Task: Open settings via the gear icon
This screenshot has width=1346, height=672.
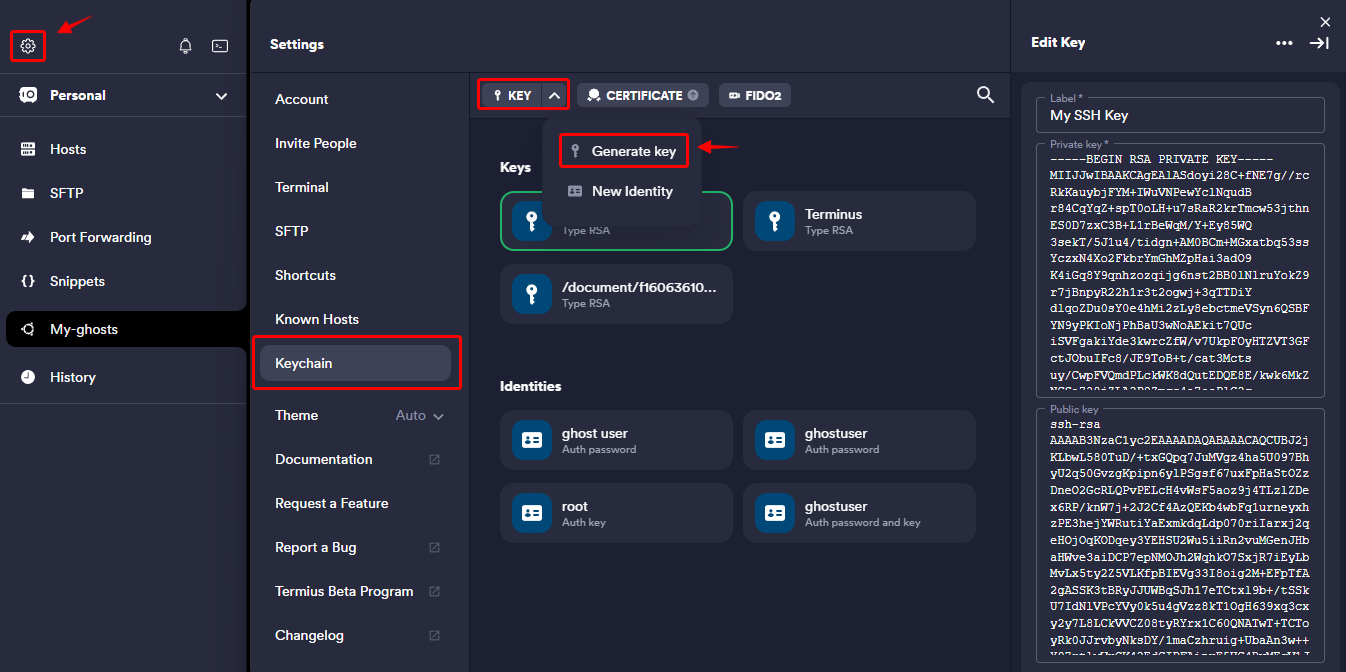Action: (x=28, y=46)
